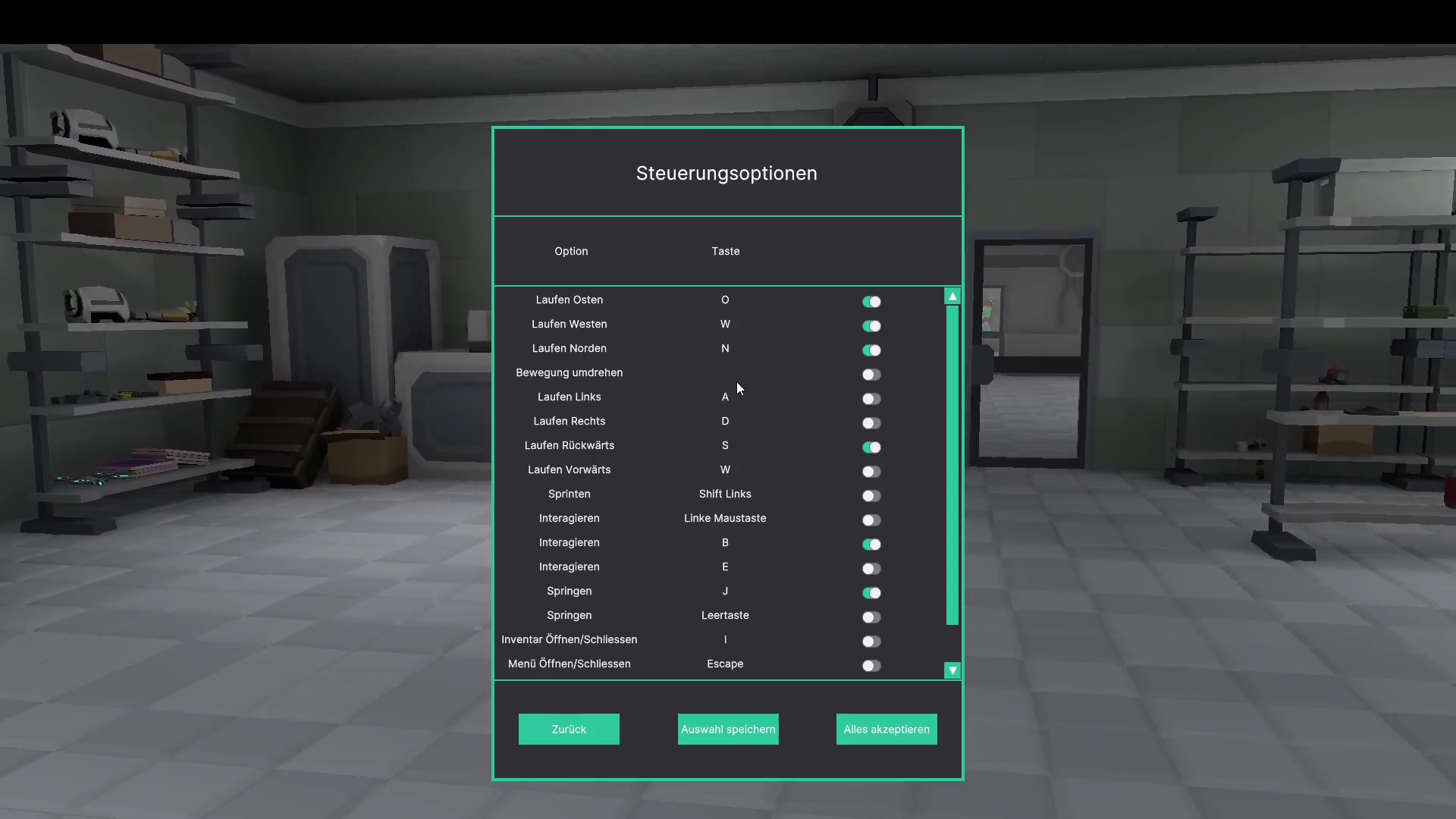This screenshot has width=1456, height=819.
Task: Click the Escape key binding field
Action: click(x=725, y=664)
